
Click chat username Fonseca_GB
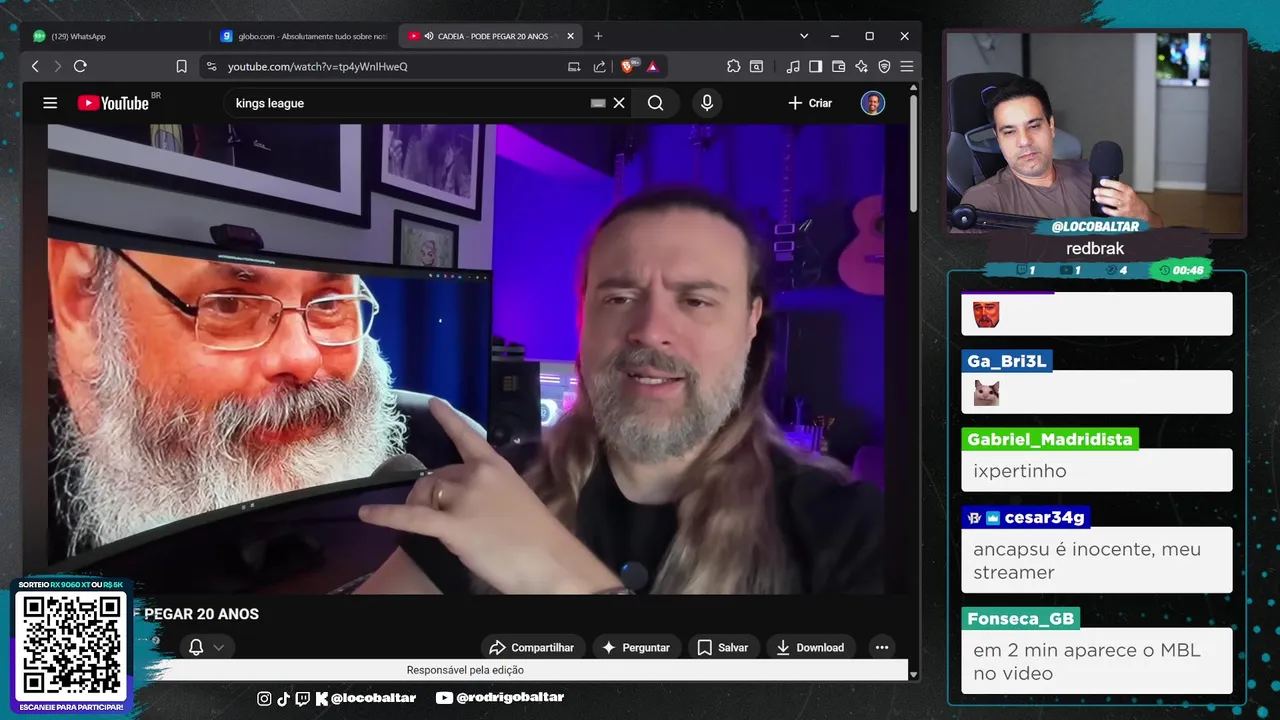(x=1021, y=618)
